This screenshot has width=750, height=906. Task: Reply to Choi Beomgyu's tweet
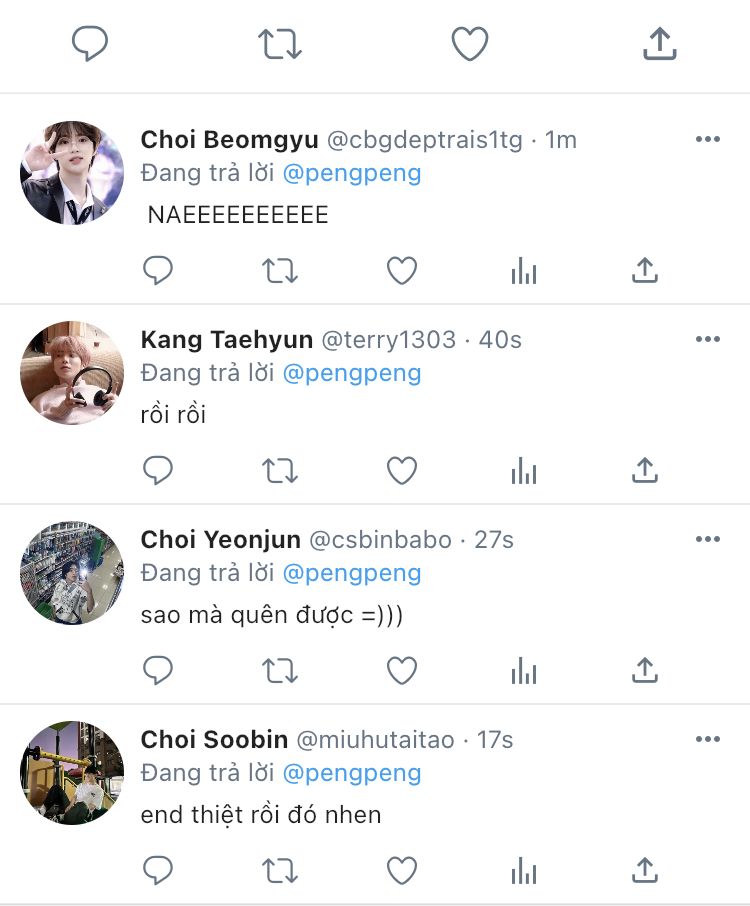pyautogui.click(x=158, y=270)
